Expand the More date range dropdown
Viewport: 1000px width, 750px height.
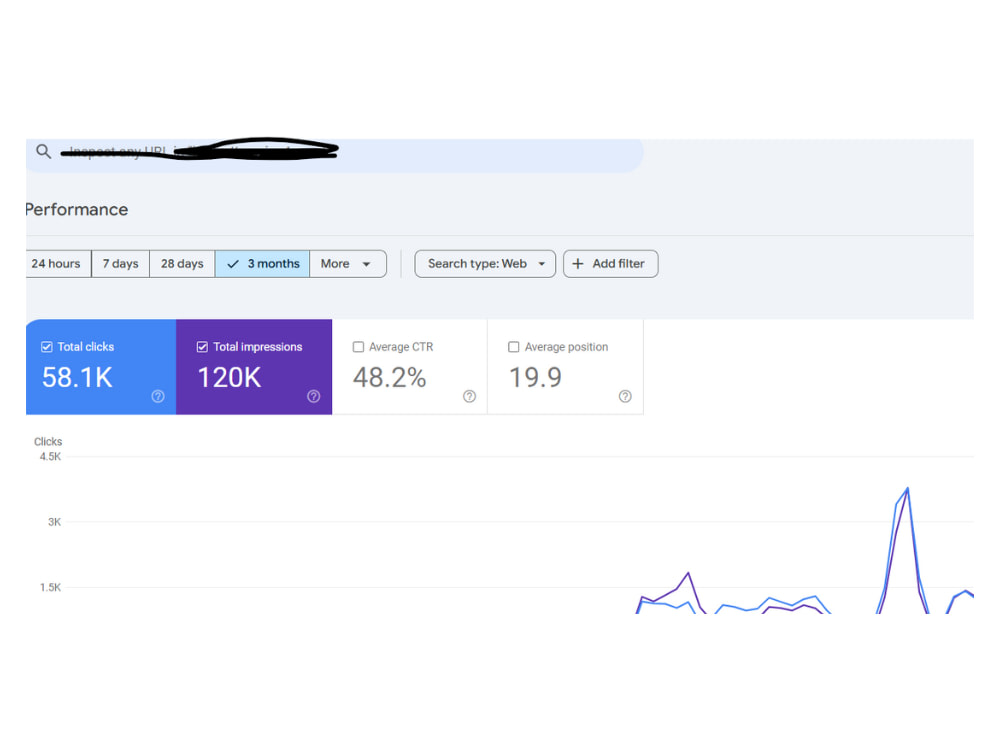click(348, 264)
